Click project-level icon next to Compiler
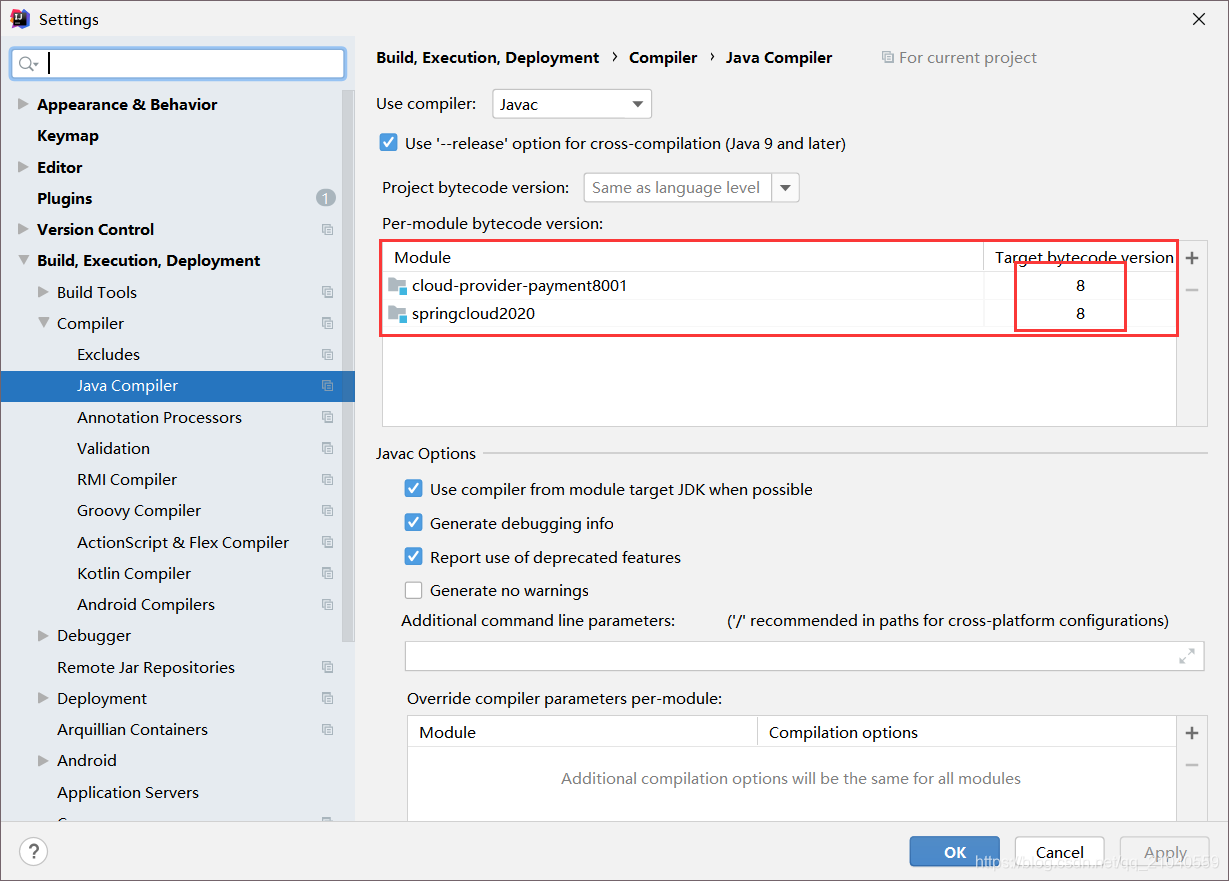The height and width of the screenshot is (881, 1229). click(x=327, y=323)
